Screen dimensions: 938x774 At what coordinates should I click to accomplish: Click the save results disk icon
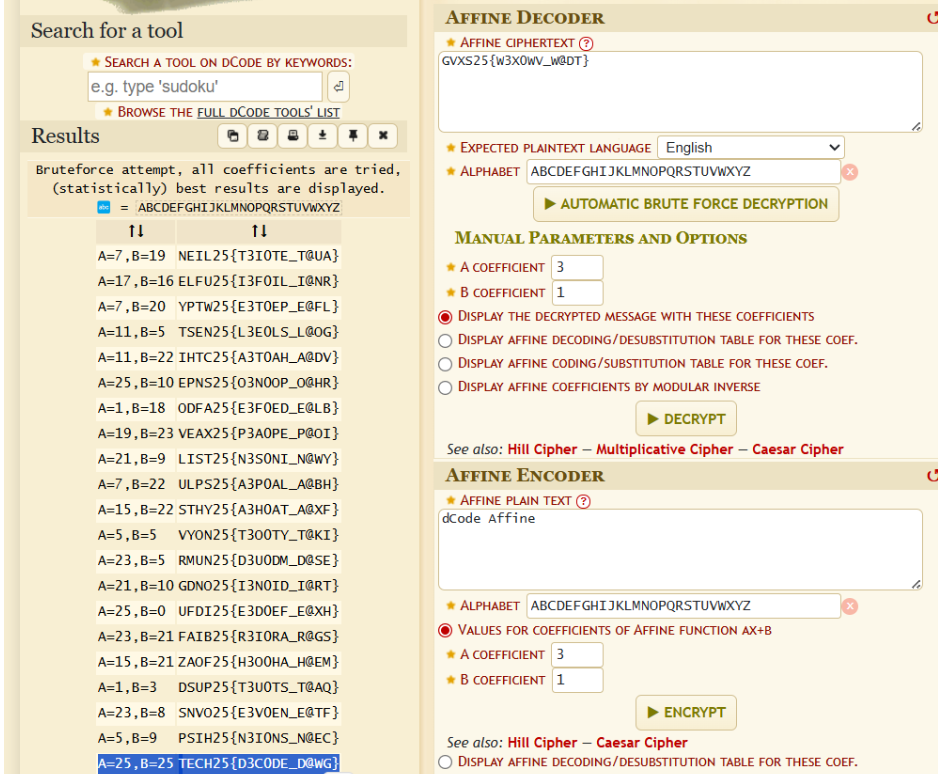click(x=263, y=136)
